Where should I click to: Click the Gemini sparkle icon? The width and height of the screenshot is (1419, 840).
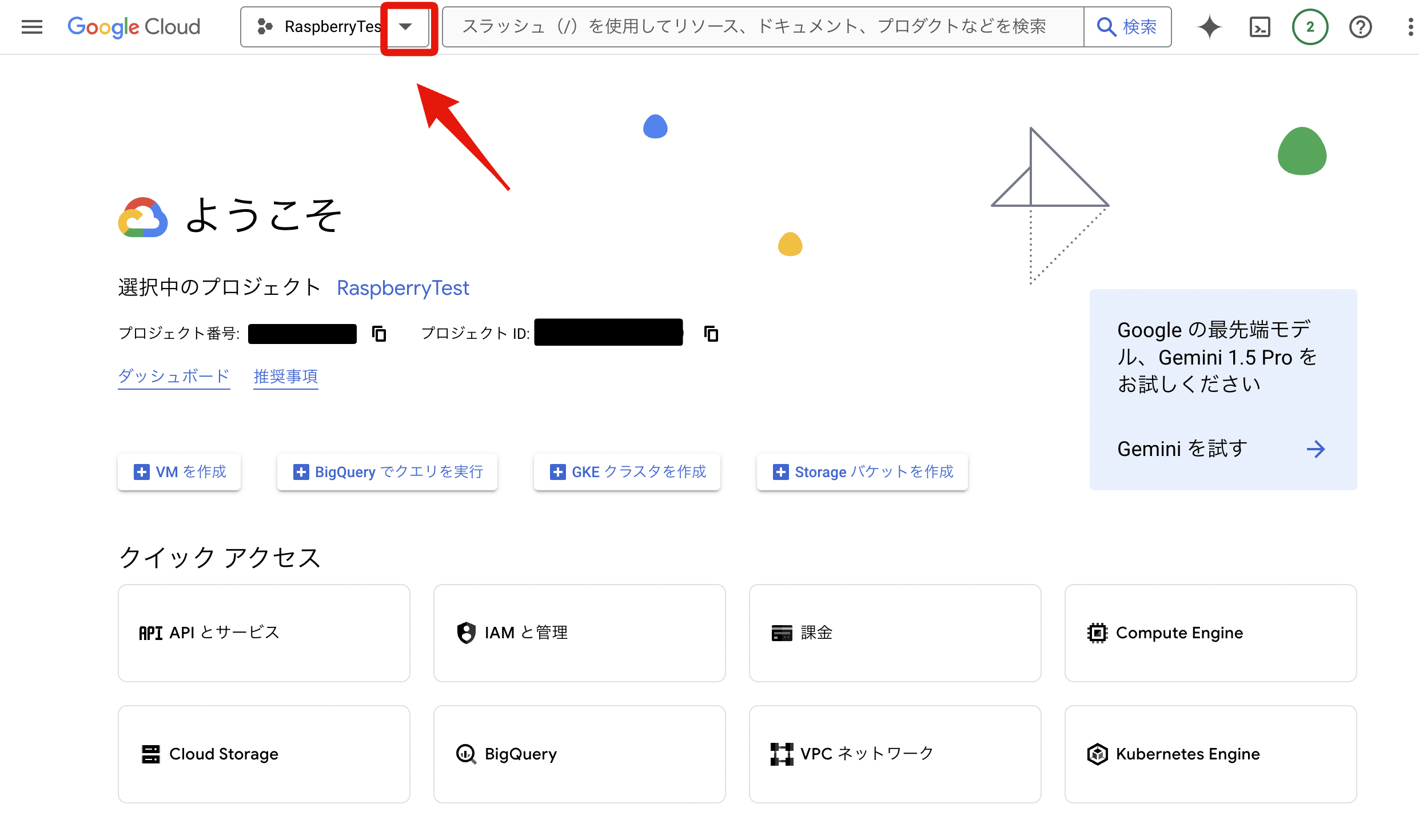click(1209, 27)
